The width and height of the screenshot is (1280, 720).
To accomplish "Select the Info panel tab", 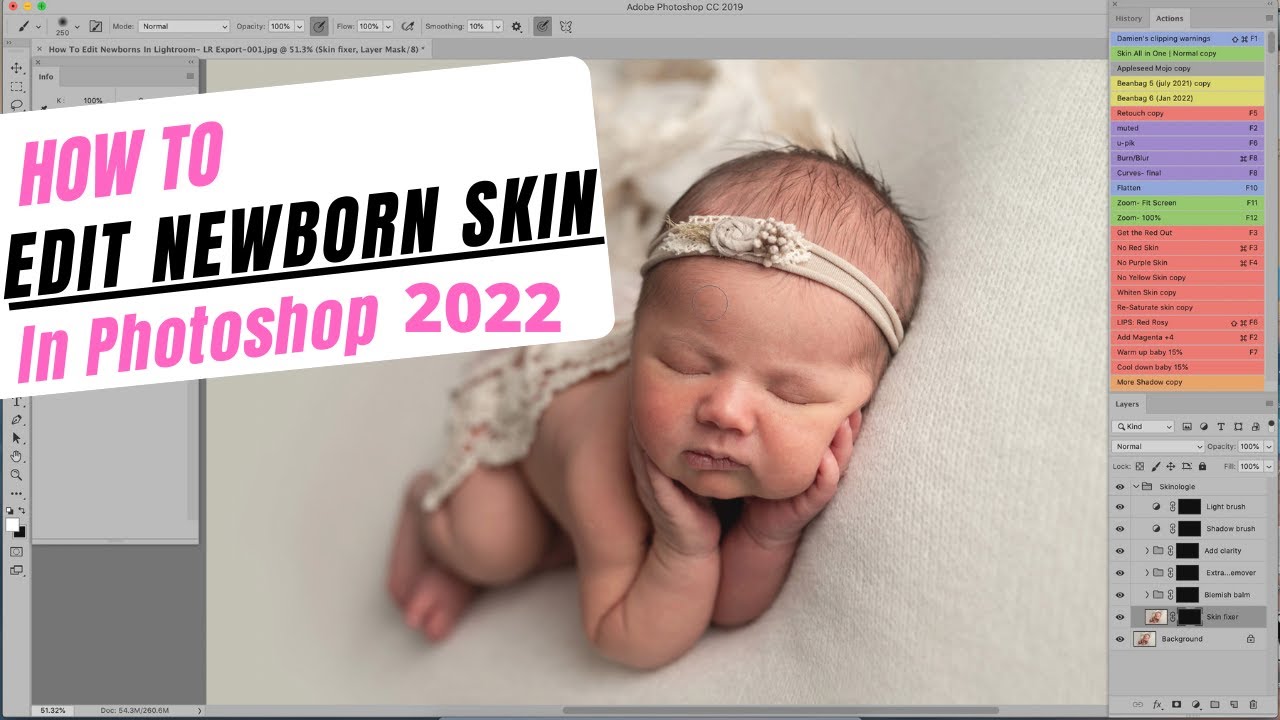I will coord(46,77).
